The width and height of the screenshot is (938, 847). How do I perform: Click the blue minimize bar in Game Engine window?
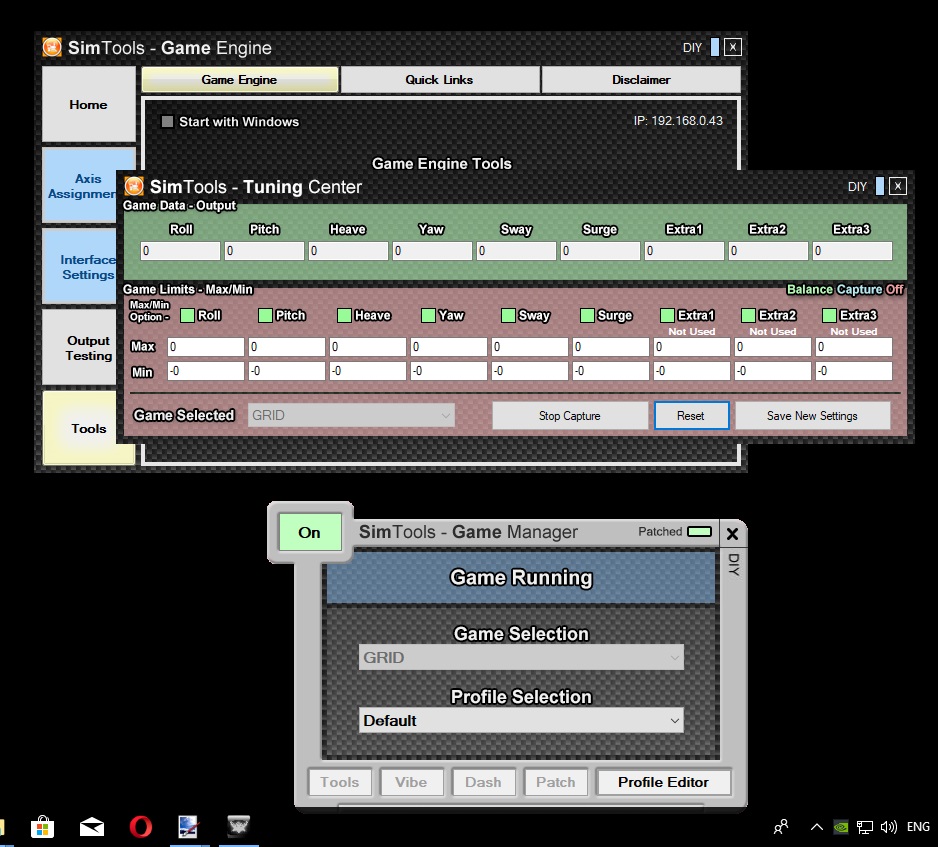pyautogui.click(x=714, y=47)
